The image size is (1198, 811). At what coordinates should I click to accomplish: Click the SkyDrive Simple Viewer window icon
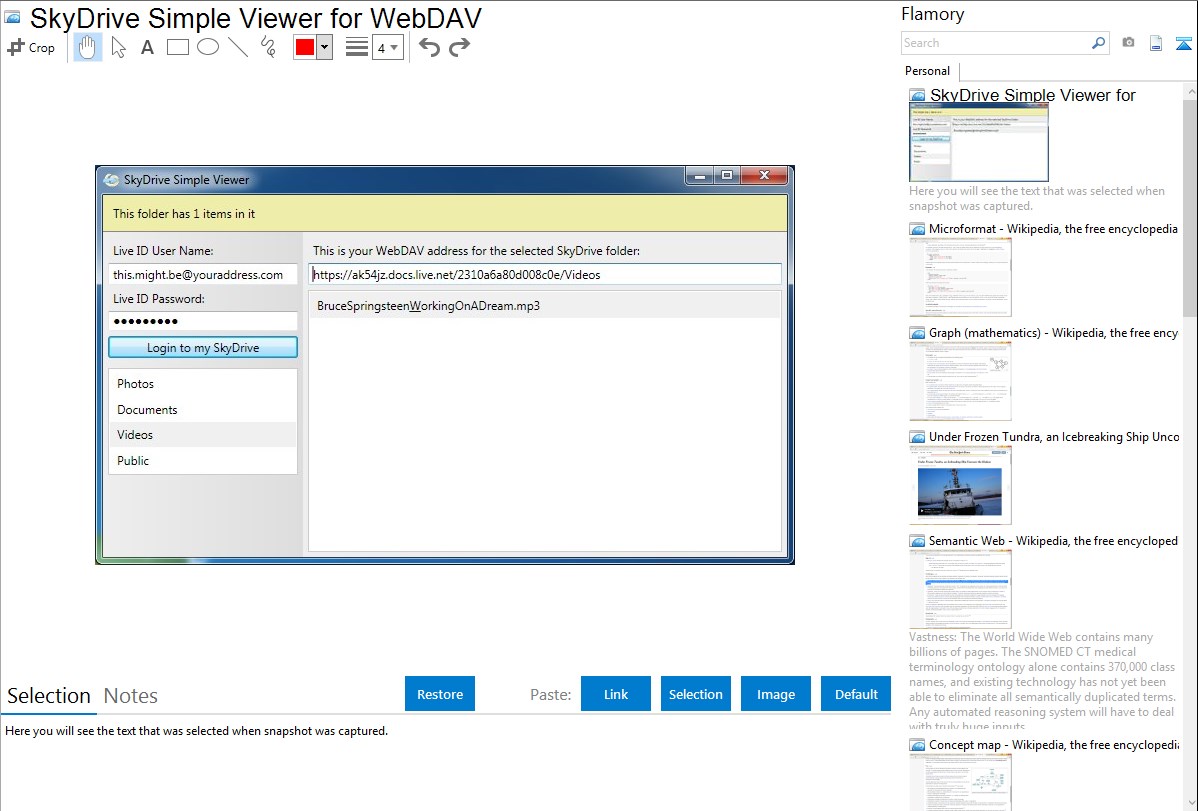click(x=112, y=180)
